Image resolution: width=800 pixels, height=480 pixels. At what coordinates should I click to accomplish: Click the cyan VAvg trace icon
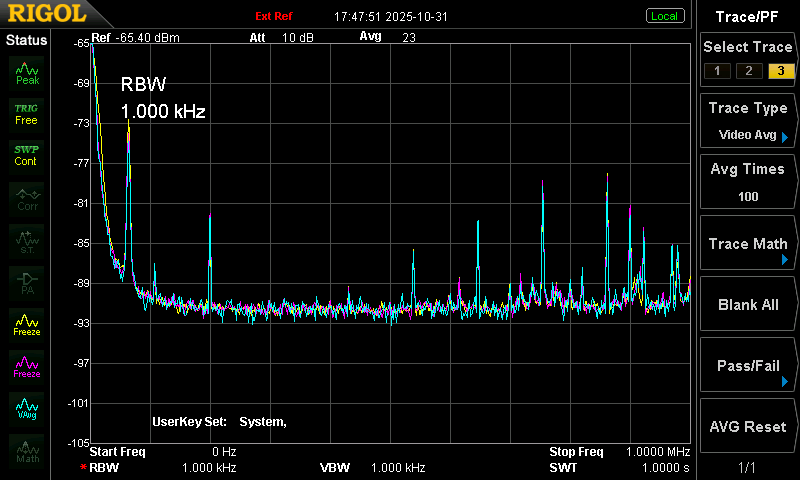coord(27,409)
